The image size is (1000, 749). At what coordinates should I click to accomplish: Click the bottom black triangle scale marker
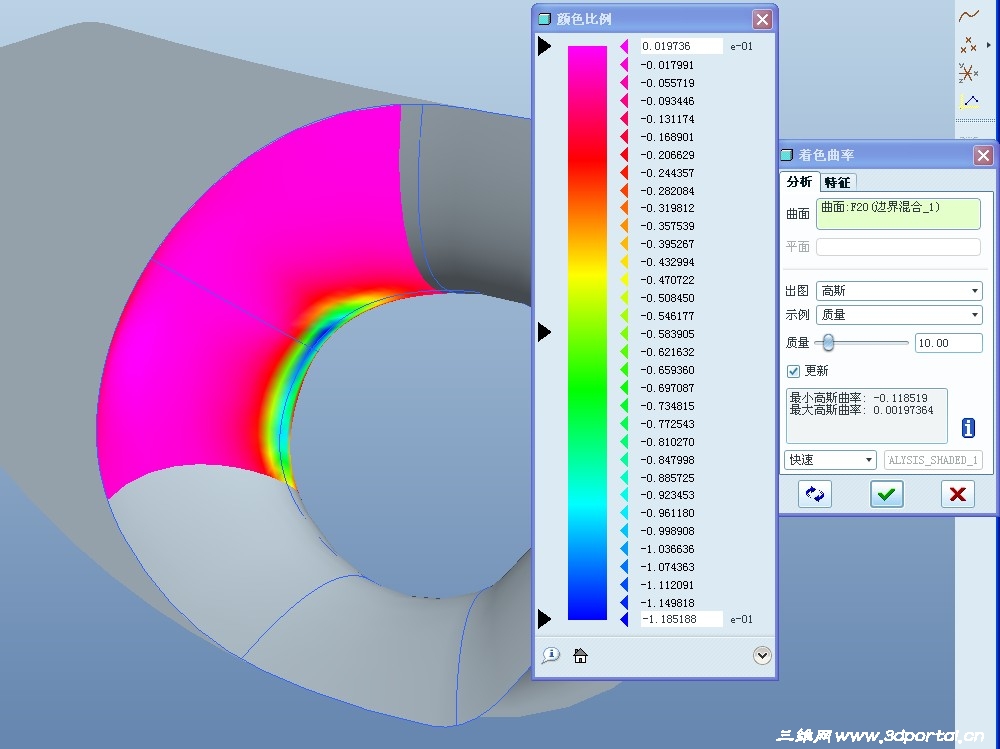544,618
